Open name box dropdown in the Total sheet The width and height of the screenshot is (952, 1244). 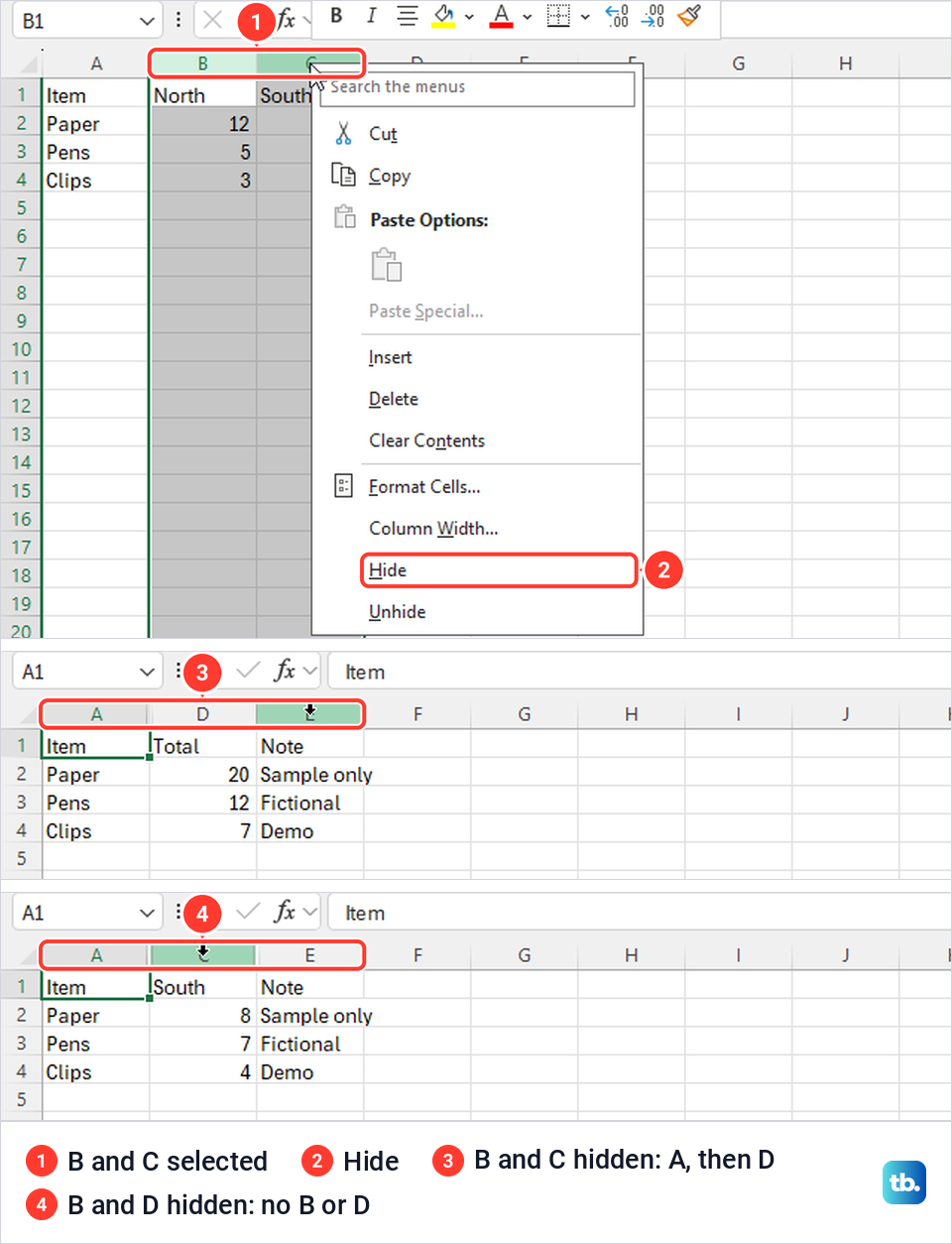(x=148, y=672)
